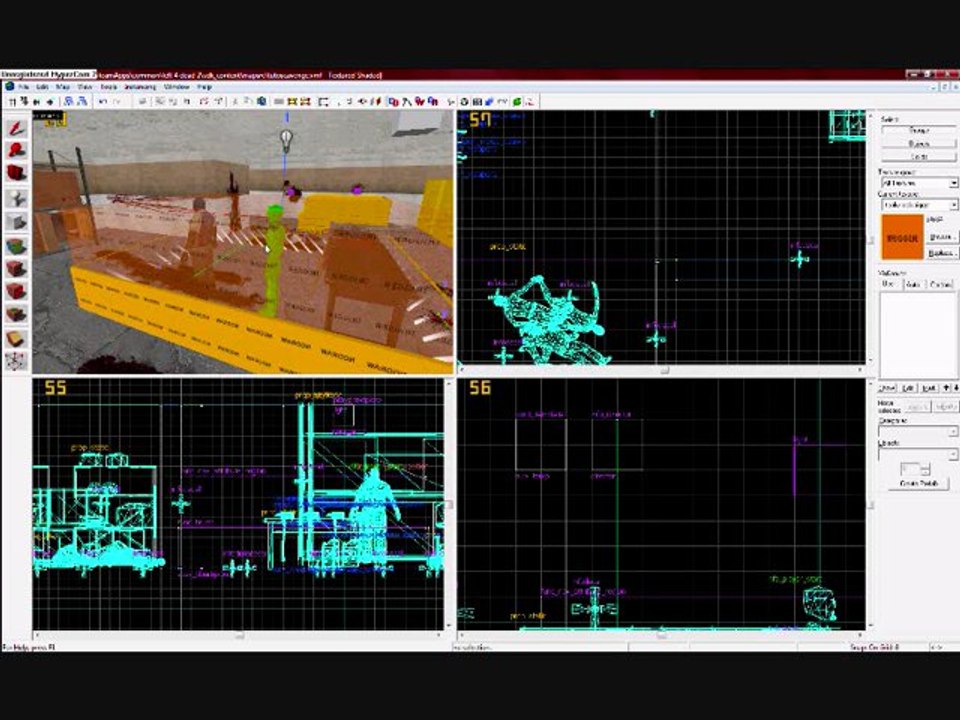Click the Edit Cordon Bounds yellow icon

(305, 102)
